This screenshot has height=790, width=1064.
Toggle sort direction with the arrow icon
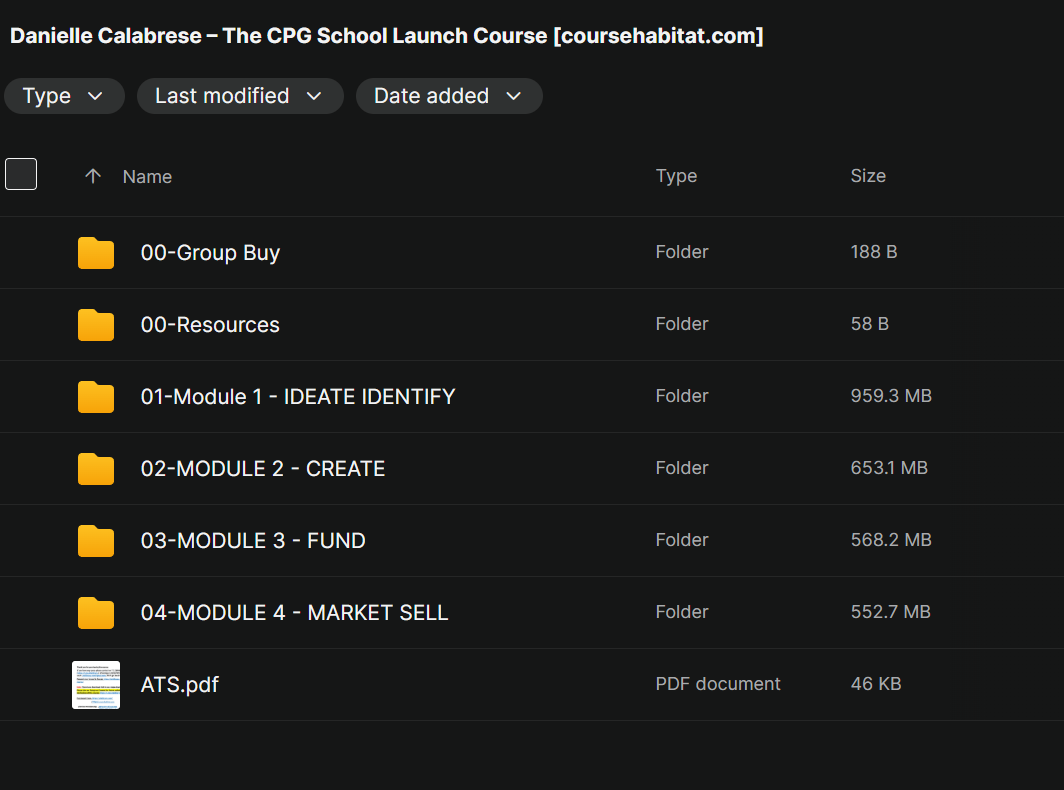pos(93,176)
